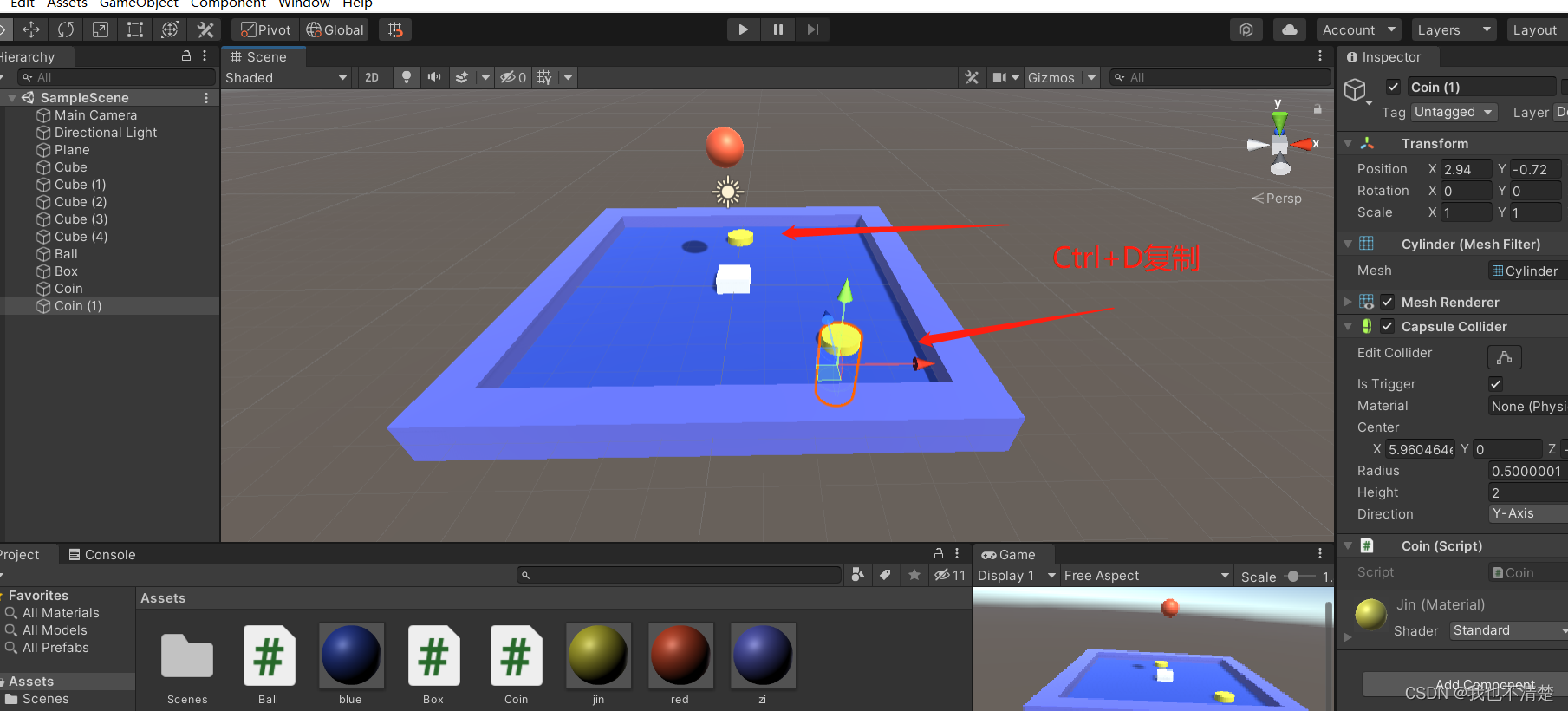
Task: Start Play mode
Action: pos(743,29)
